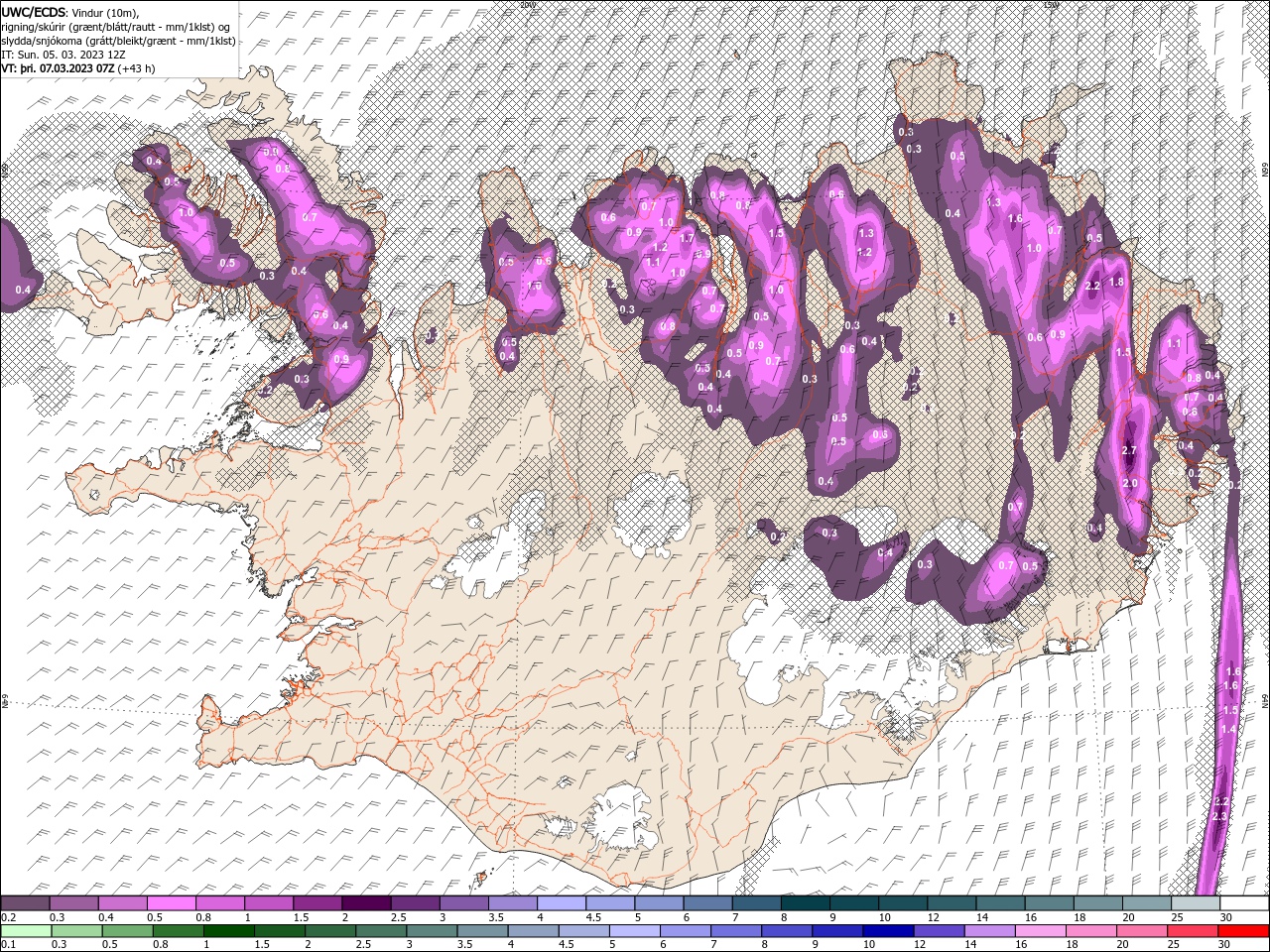This screenshot has width=1270, height=952.
Task: Select the blue 8–9 rain legend swatch
Action: pyautogui.click(x=787, y=931)
